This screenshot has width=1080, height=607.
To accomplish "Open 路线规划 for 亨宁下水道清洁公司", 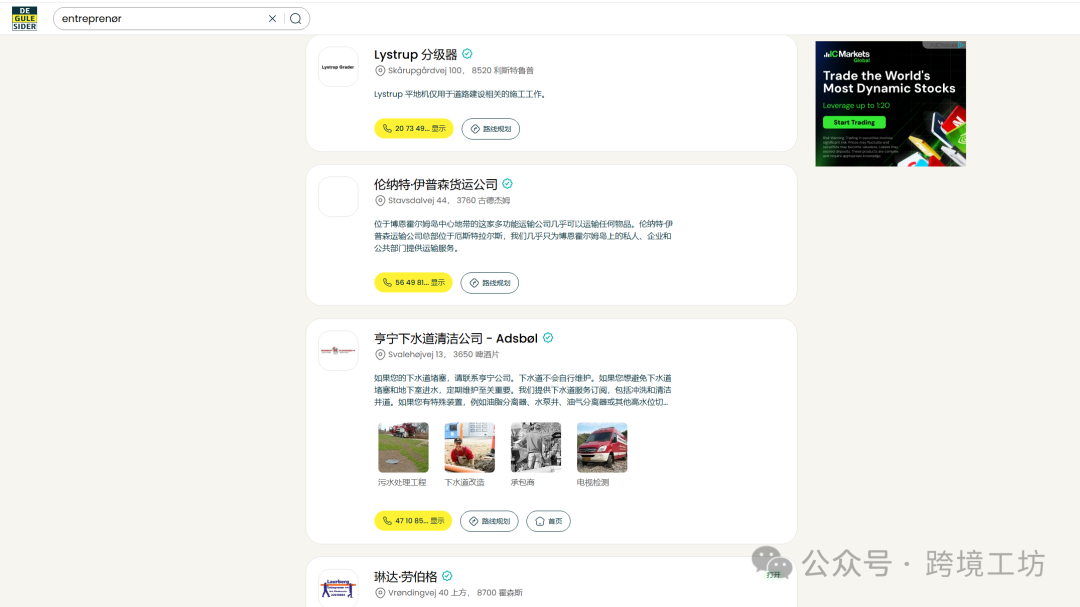I will [x=489, y=521].
